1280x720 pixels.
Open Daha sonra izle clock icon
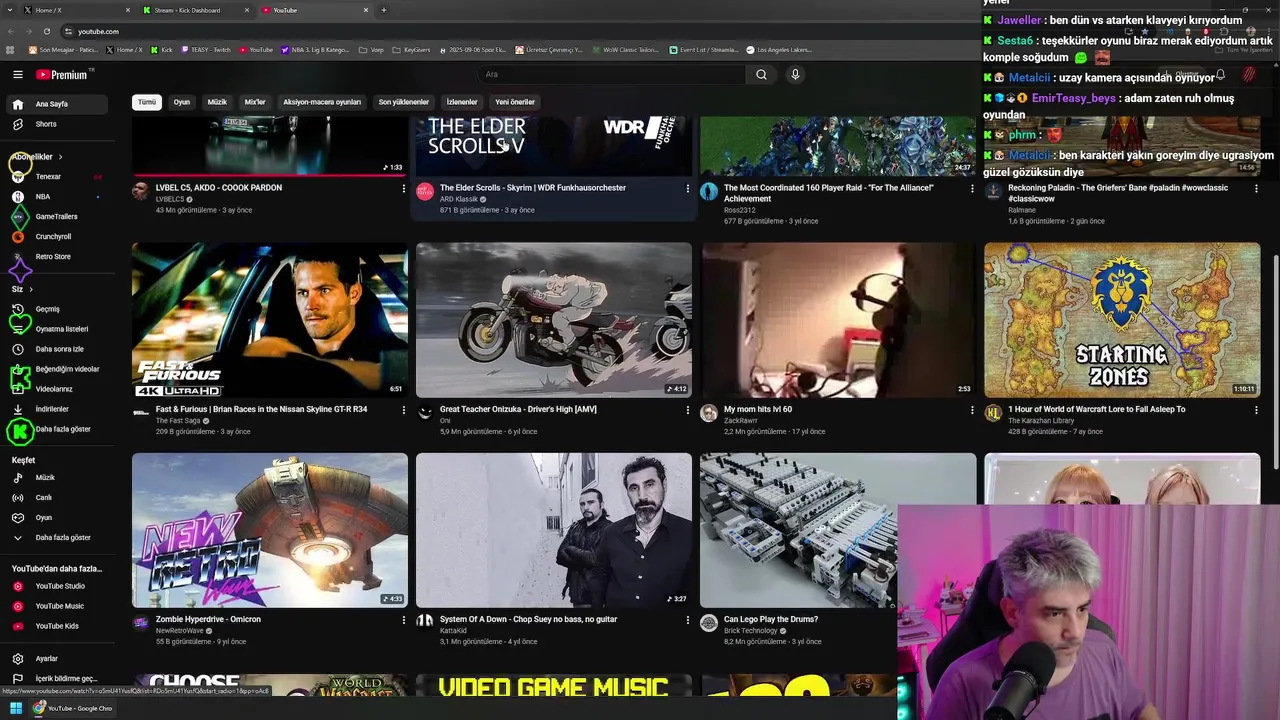(x=17, y=349)
